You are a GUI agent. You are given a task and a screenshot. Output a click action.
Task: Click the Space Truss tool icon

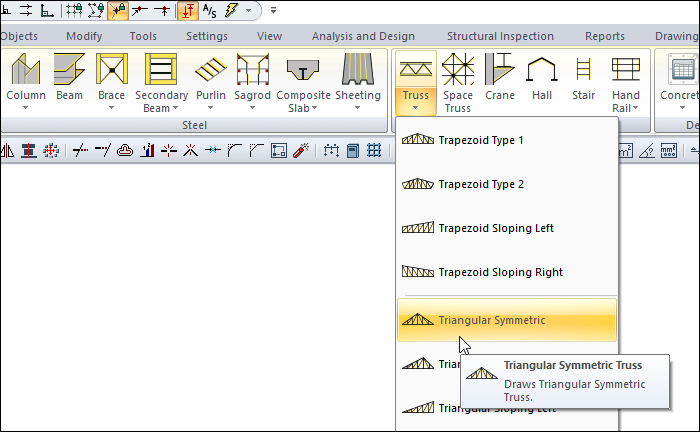pos(458,69)
